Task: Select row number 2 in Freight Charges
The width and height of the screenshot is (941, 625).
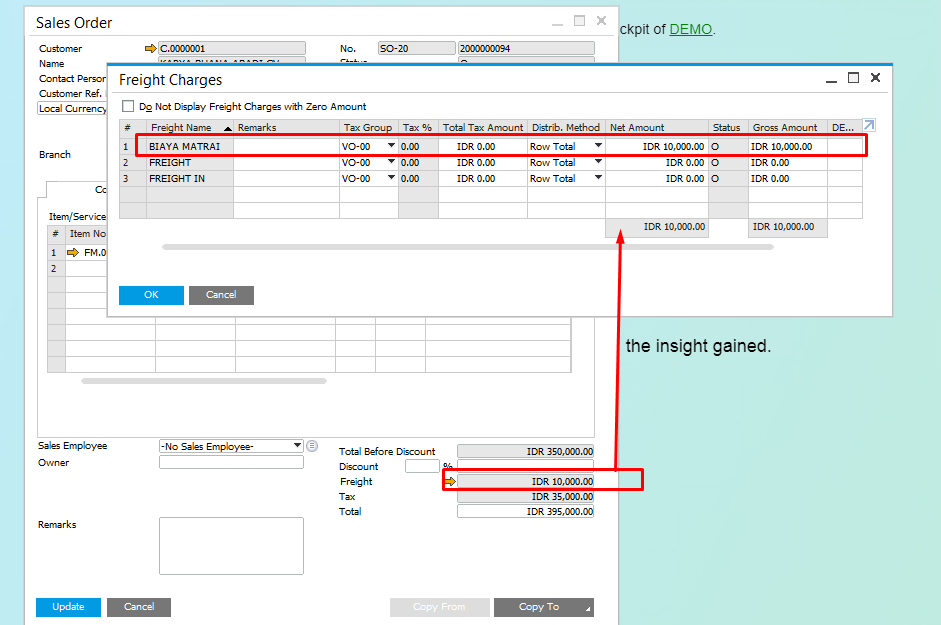Action: [133, 163]
